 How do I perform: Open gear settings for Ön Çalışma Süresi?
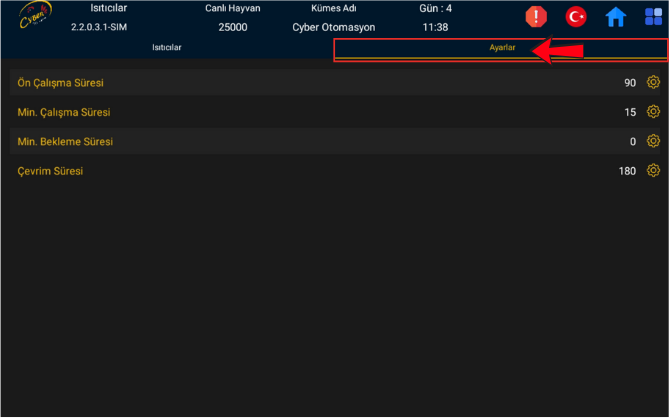point(653,83)
